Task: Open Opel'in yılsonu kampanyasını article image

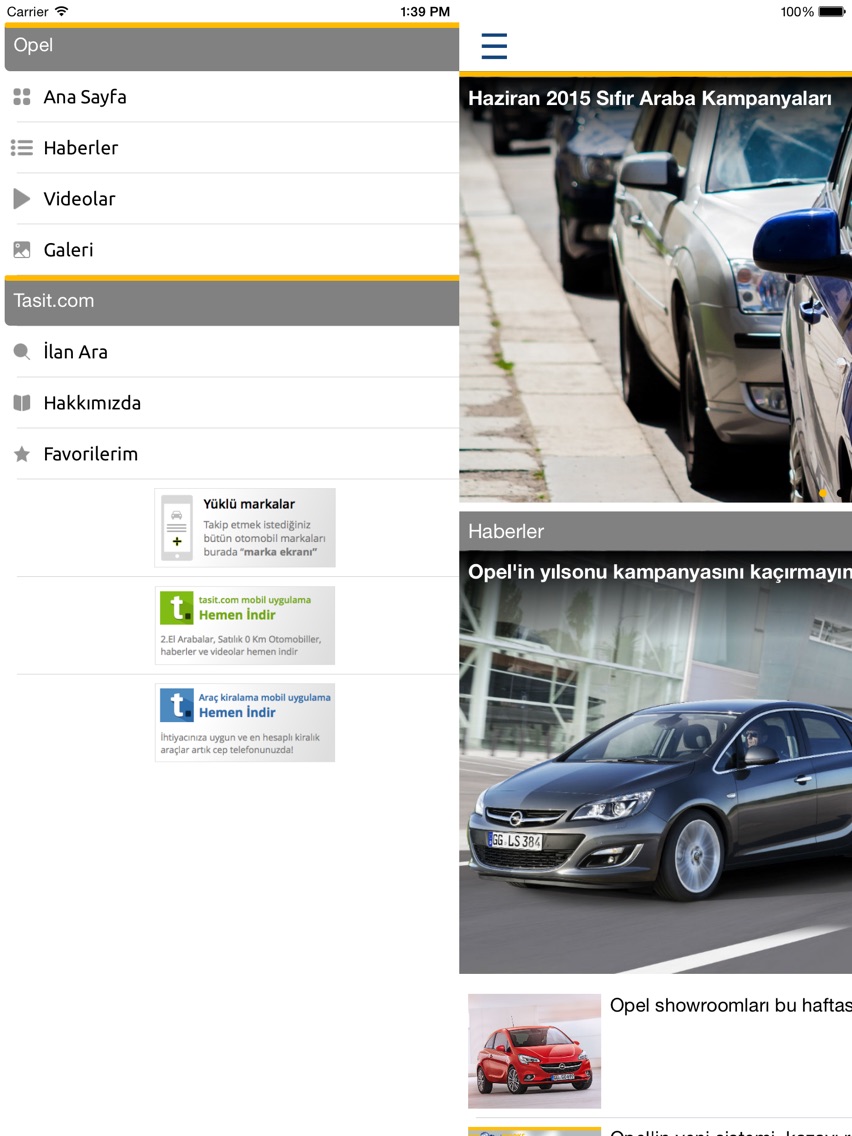Action: 656,762
